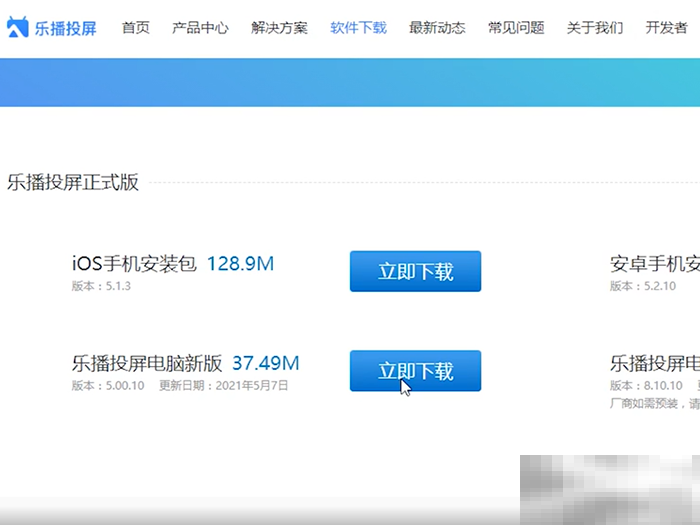Click the 乐播投屏正式版 section heading

pyautogui.click(x=73, y=183)
